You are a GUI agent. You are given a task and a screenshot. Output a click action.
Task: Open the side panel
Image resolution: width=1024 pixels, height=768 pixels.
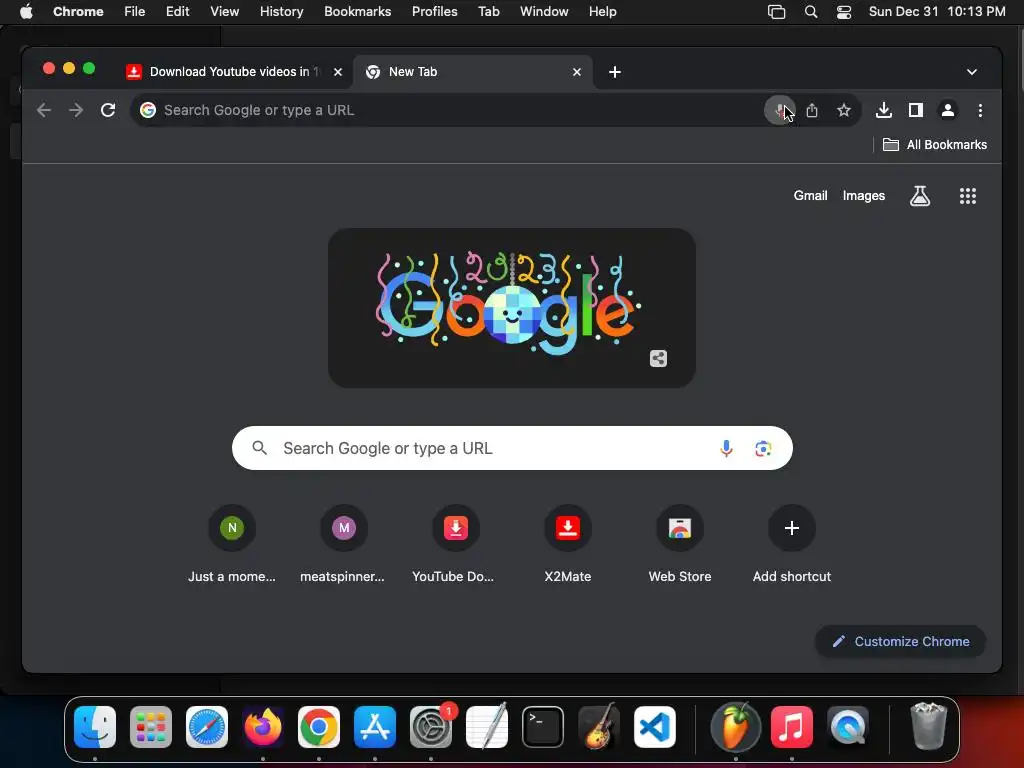pos(916,110)
